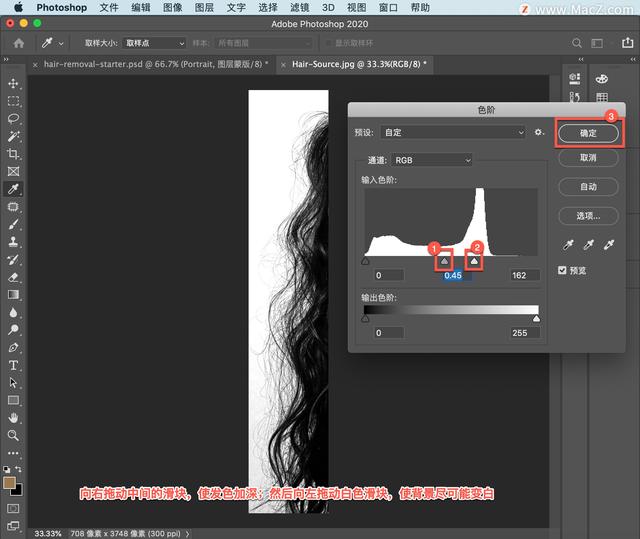
Task: Select the Blur tool
Action: (13, 312)
